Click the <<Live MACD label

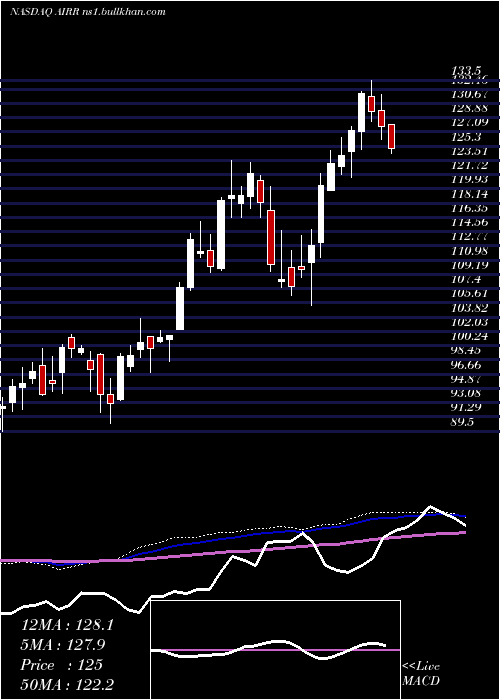tap(421, 674)
